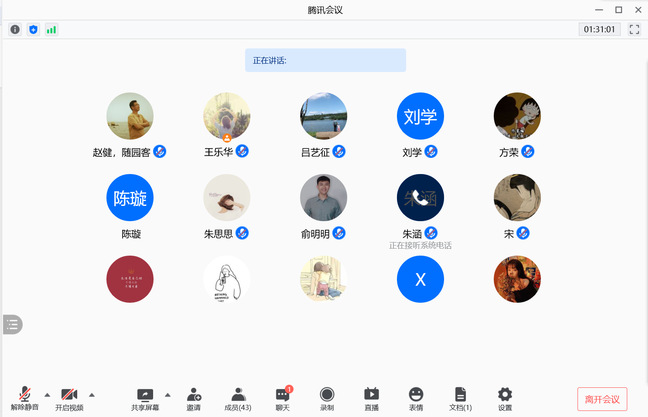This screenshot has height=417, width=648.
Task: Open the Chat (聊天) window
Action: coord(282,398)
